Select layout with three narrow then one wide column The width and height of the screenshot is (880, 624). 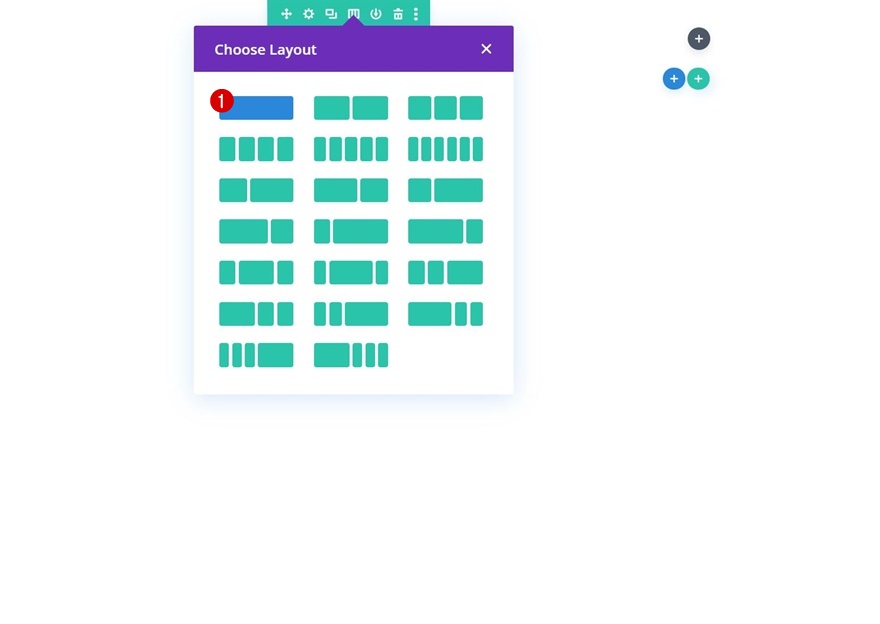(256, 355)
